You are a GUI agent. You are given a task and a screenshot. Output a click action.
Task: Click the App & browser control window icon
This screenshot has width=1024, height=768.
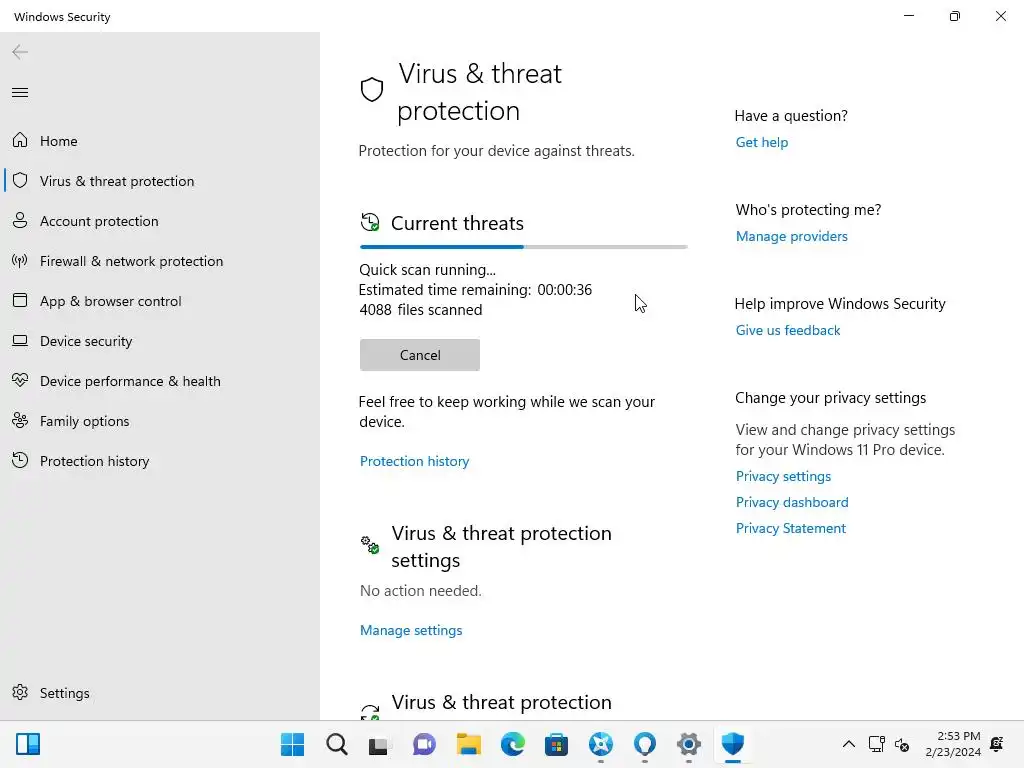(20, 300)
